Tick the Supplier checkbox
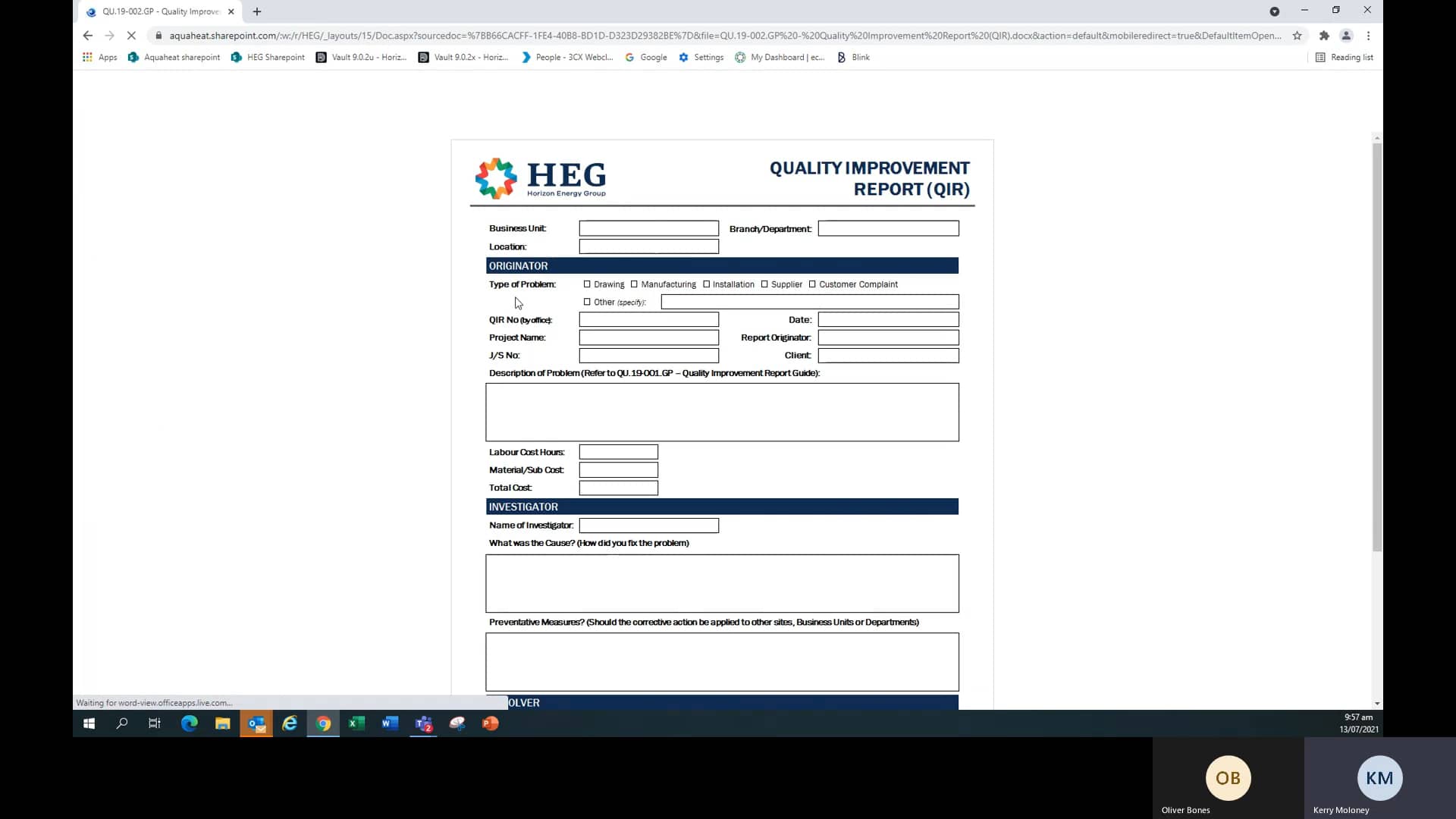Viewport: 1456px width, 819px height. point(766,284)
